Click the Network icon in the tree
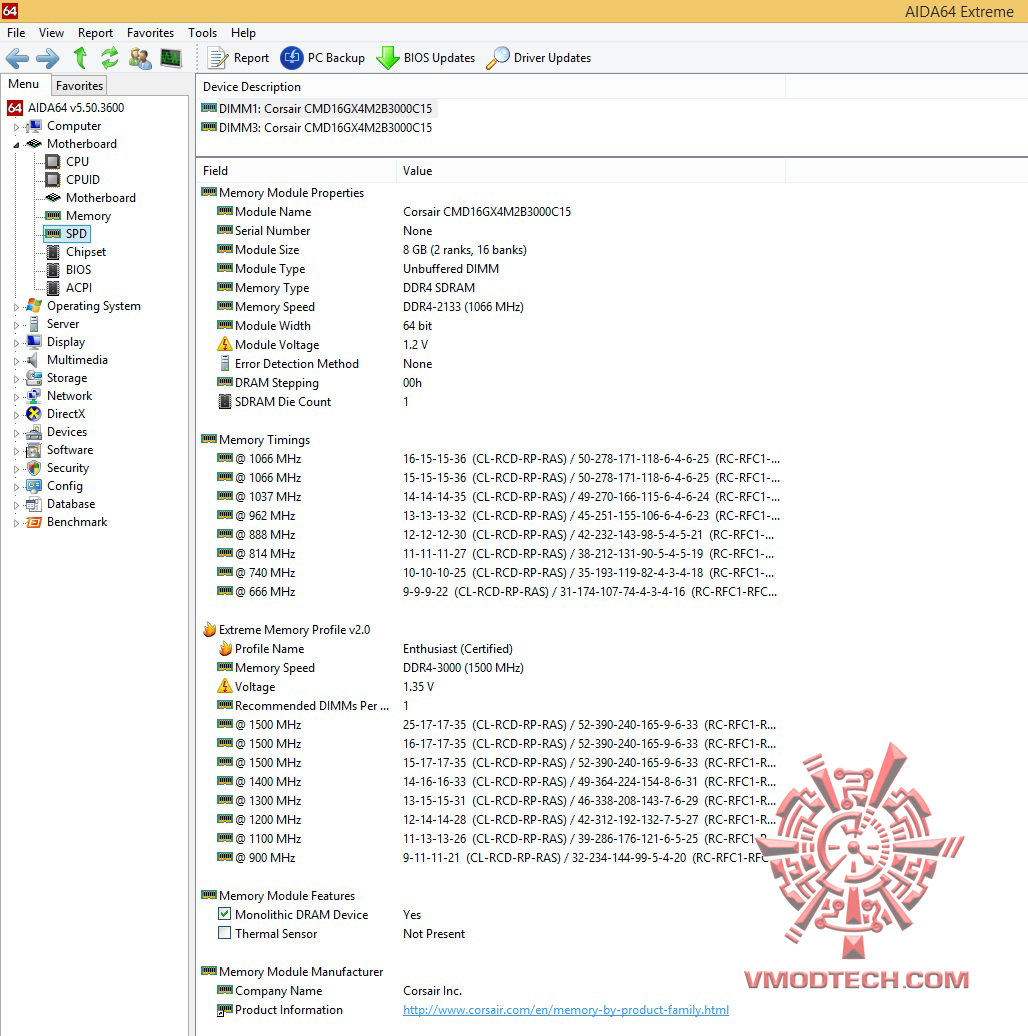The image size is (1028, 1036). point(34,396)
